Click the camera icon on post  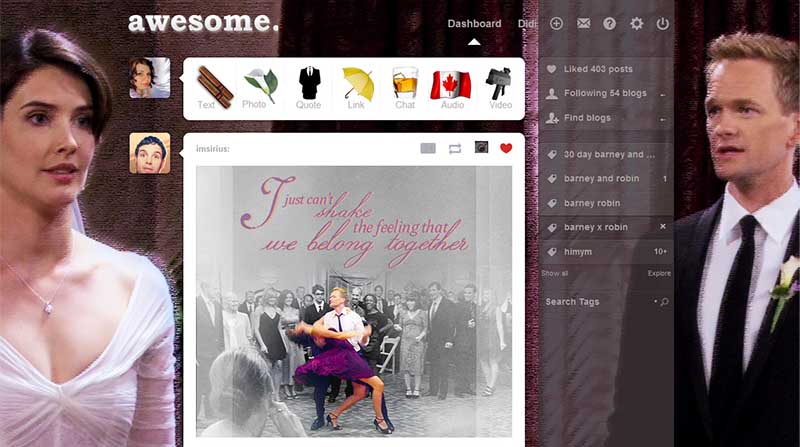481,147
